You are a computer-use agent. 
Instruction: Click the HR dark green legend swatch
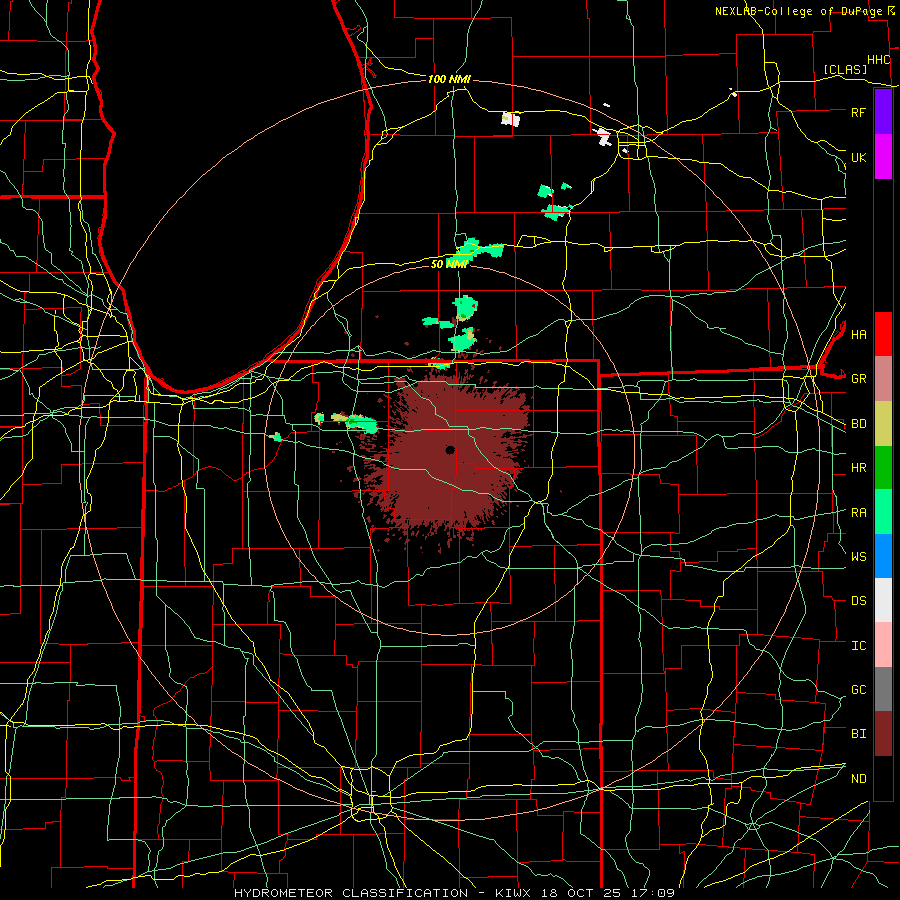[883, 467]
